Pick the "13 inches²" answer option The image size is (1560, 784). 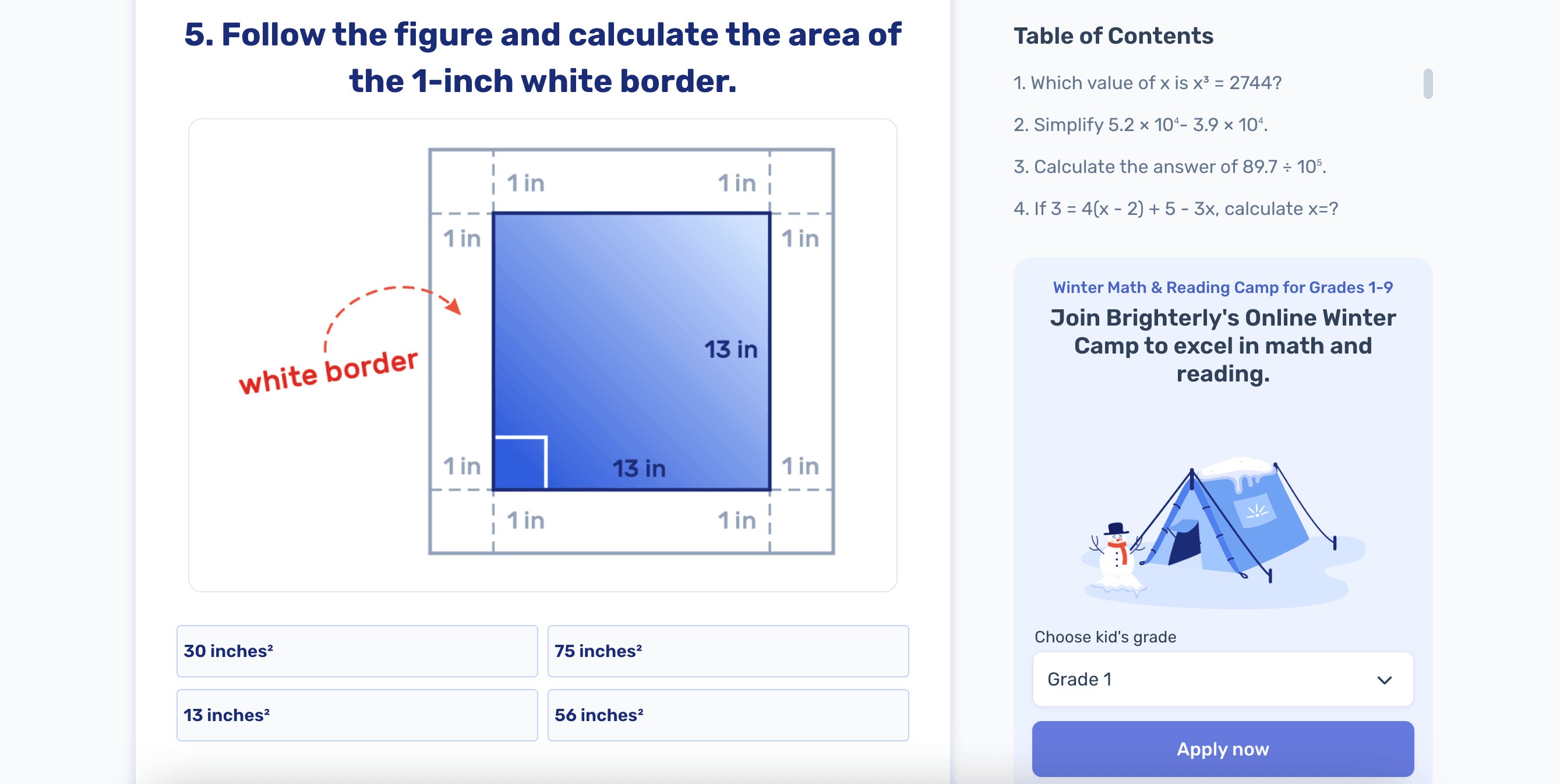(x=356, y=714)
